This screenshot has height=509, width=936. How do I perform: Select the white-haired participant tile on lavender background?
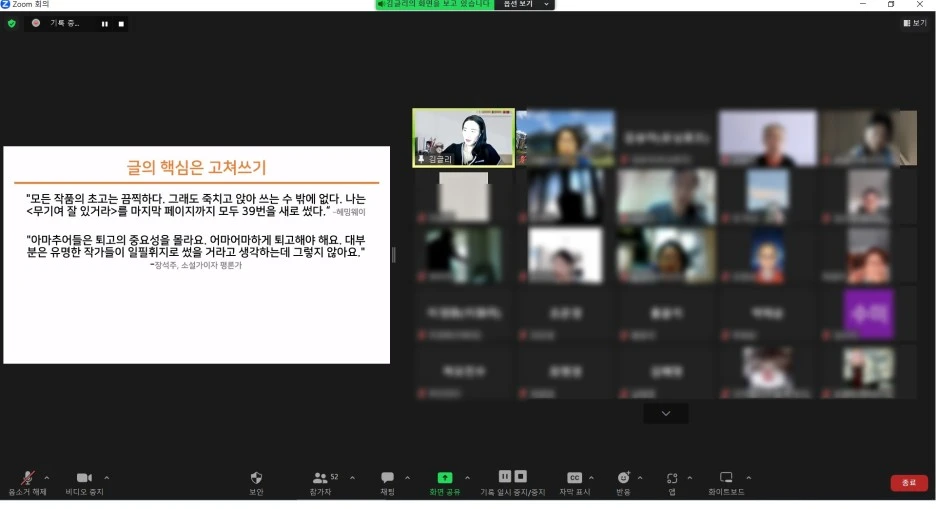768,138
